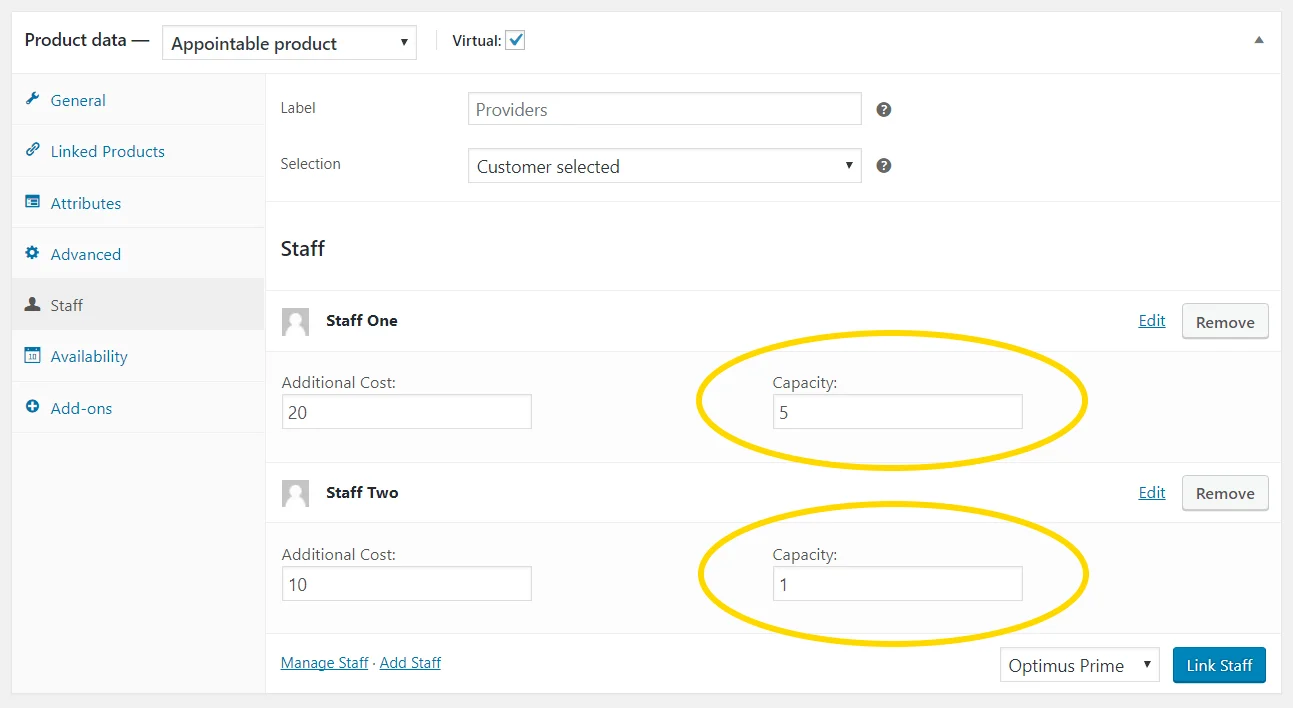Image resolution: width=1293 pixels, height=708 pixels.
Task: Open the Attributes tab
Action: point(138,203)
